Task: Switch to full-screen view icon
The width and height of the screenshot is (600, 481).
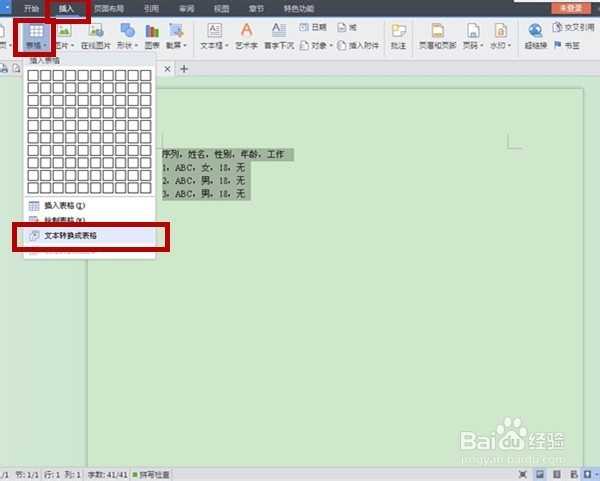Action: [523, 474]
